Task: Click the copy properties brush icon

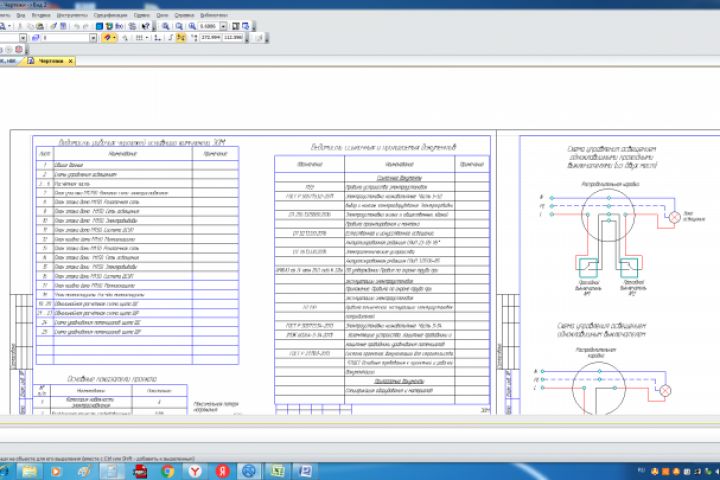Action: 53,26
